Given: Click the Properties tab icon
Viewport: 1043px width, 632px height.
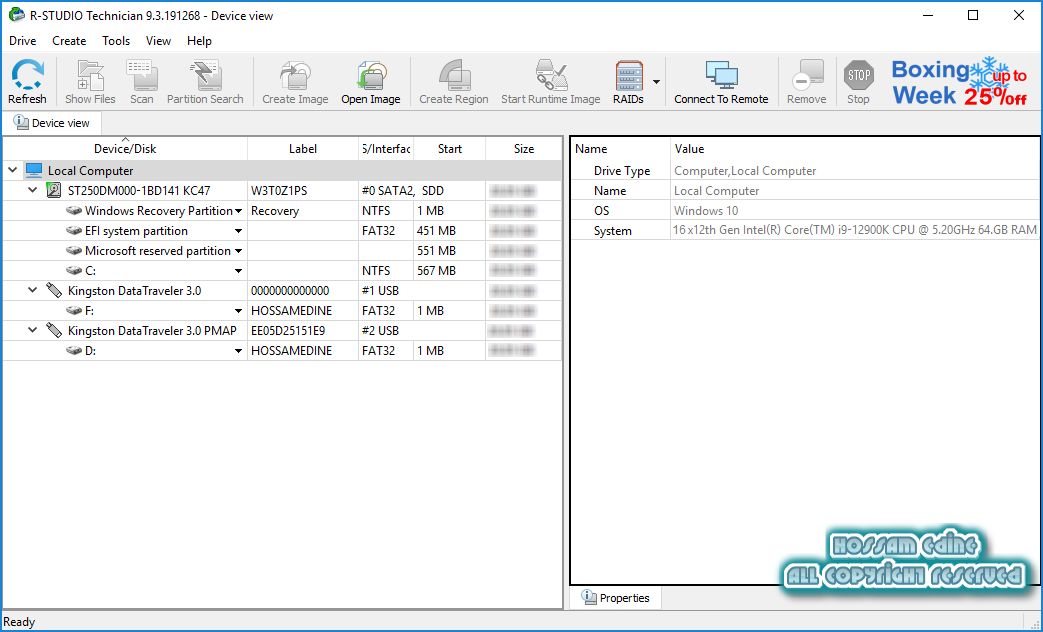Looking at the screenshot, I should (589, 597).
